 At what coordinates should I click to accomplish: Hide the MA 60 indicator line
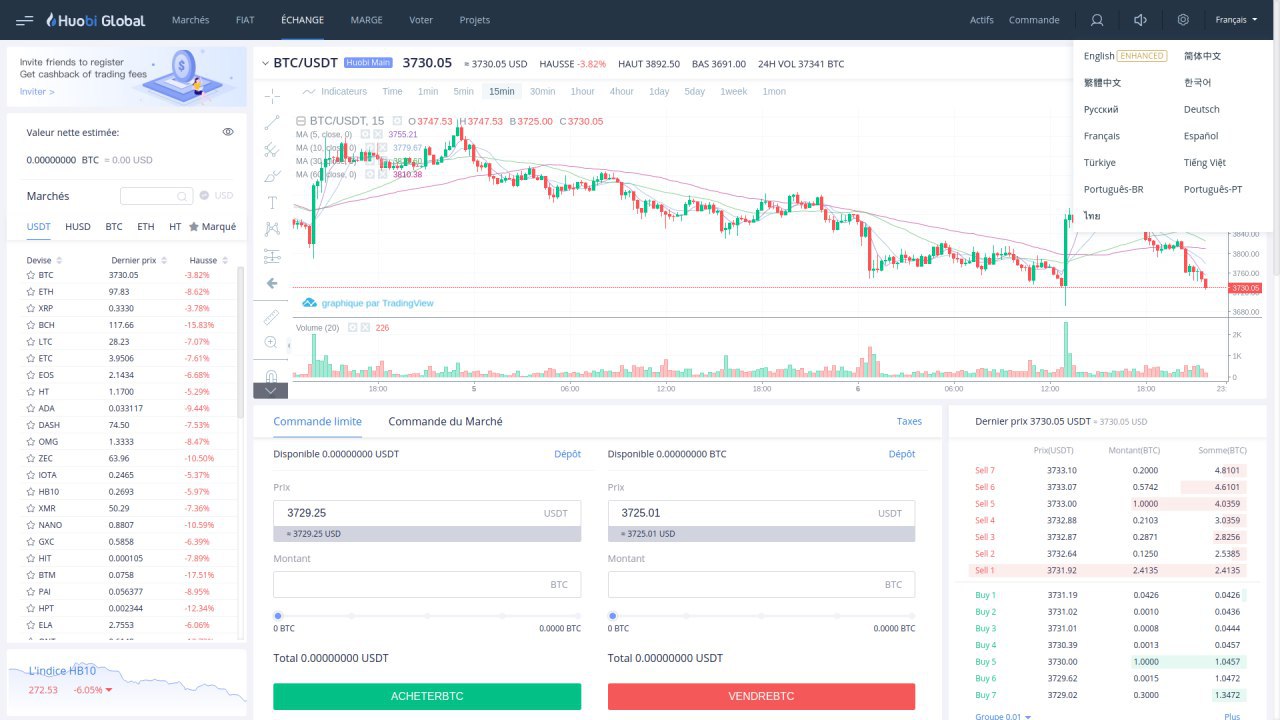click(370, 174)
